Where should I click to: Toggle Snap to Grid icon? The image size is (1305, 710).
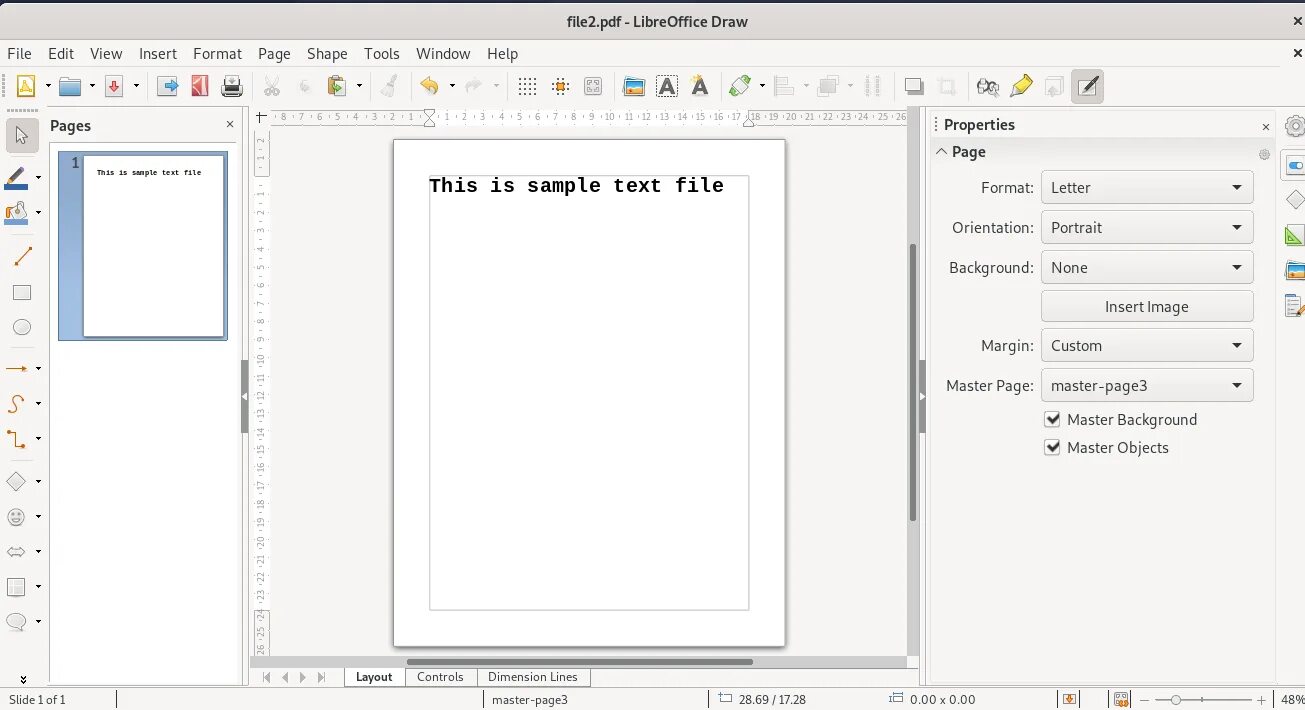(x=560, y=86)
